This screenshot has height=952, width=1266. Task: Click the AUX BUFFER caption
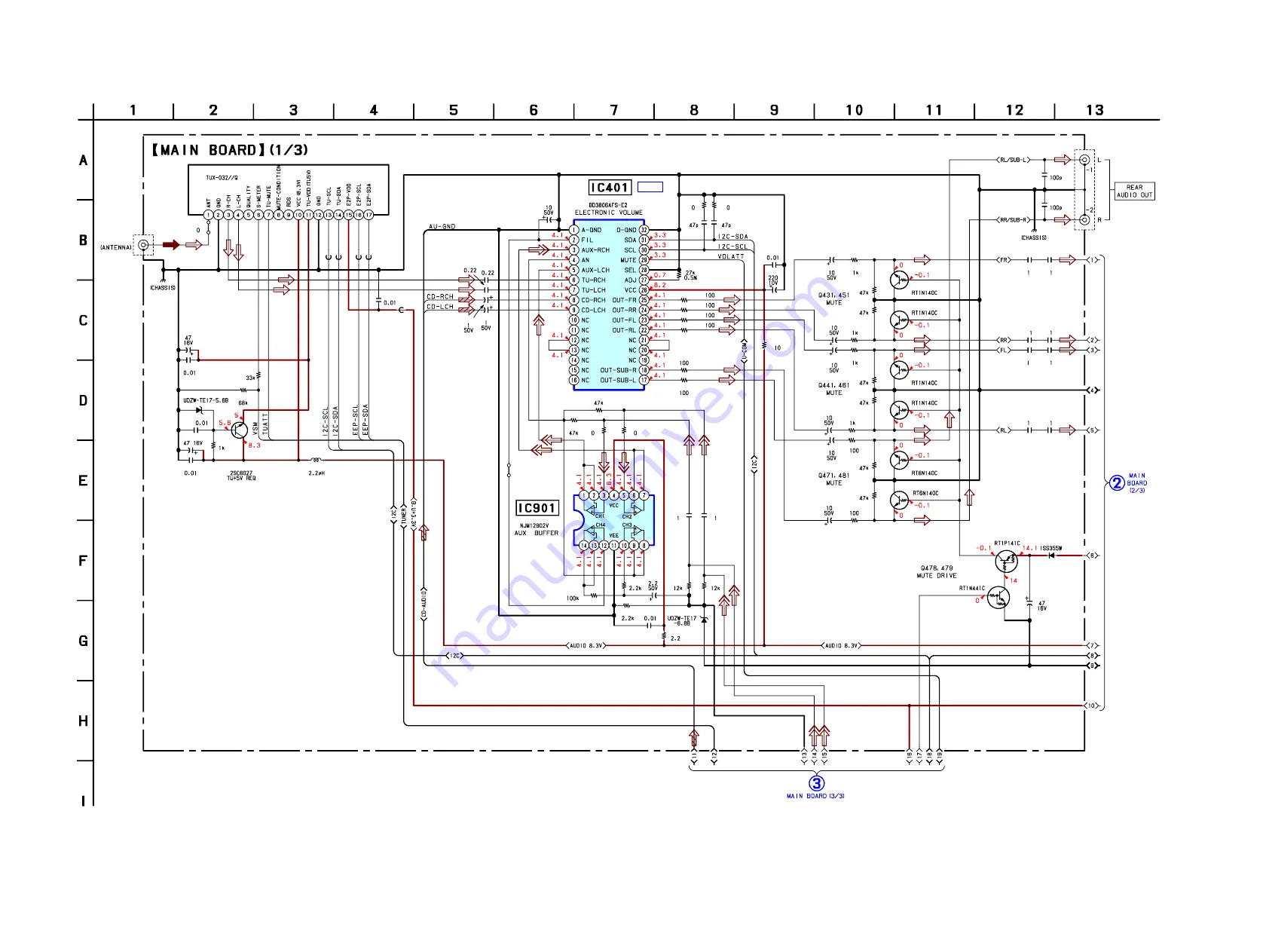point(537,533)
